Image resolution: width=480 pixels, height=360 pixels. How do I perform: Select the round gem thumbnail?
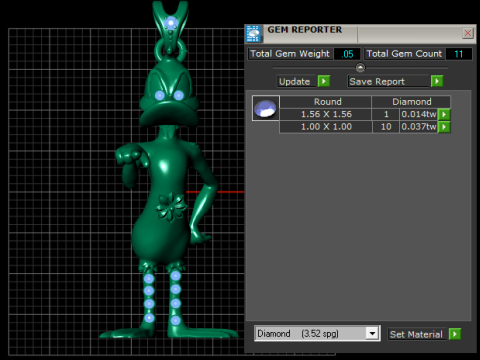pos(266,108)
